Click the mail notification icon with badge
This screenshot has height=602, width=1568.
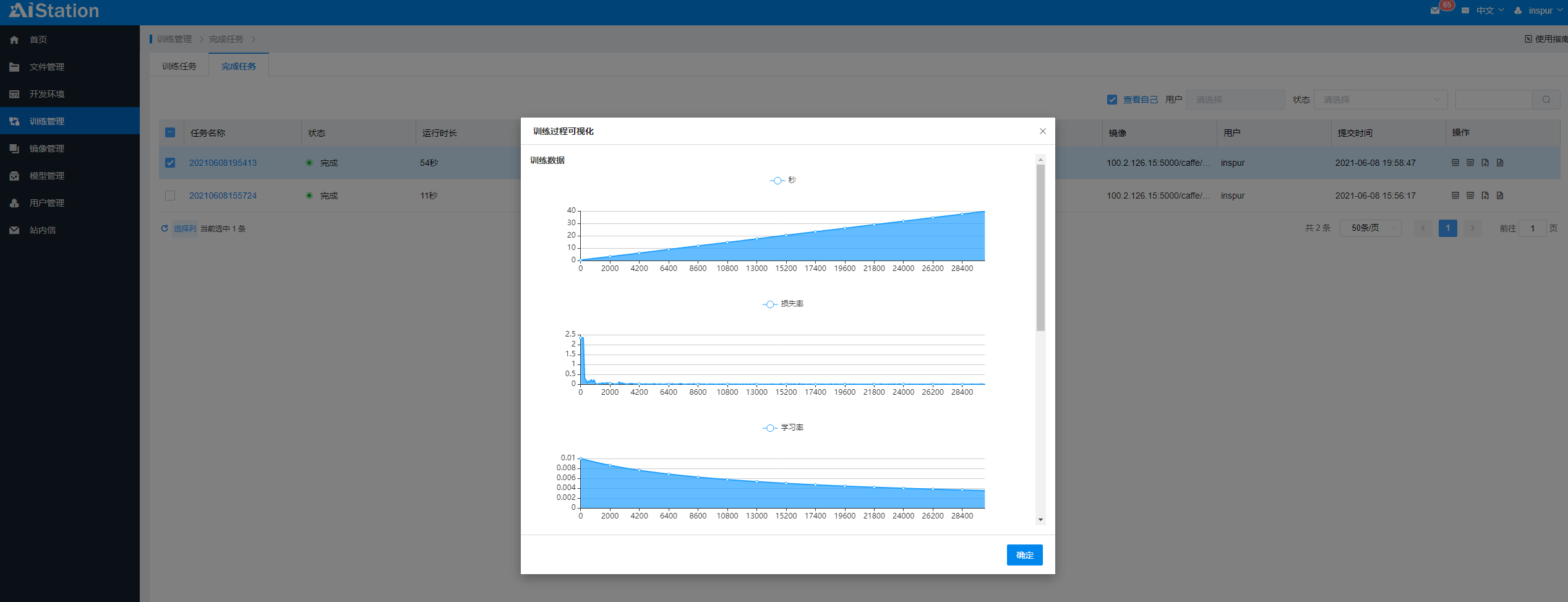(x=1436, y=11)
